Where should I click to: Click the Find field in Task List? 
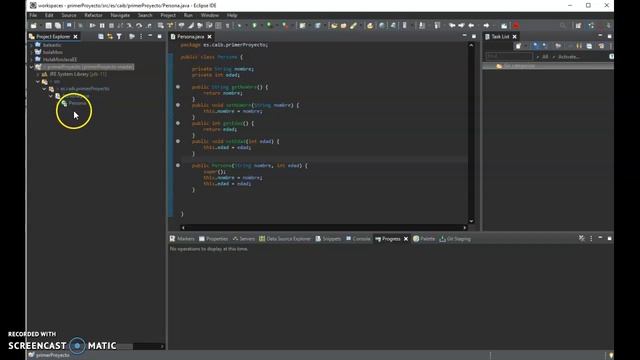click(x=509, y=56)
